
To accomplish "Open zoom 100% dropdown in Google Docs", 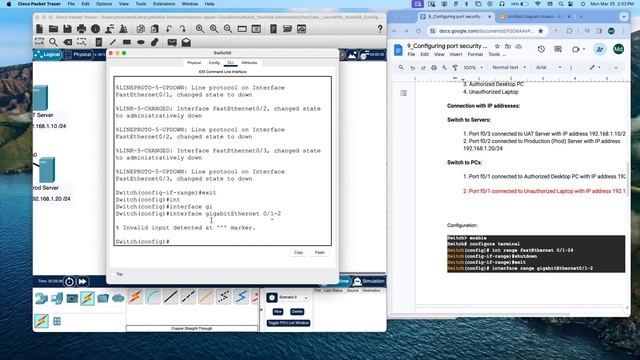I will coord(473,67).
